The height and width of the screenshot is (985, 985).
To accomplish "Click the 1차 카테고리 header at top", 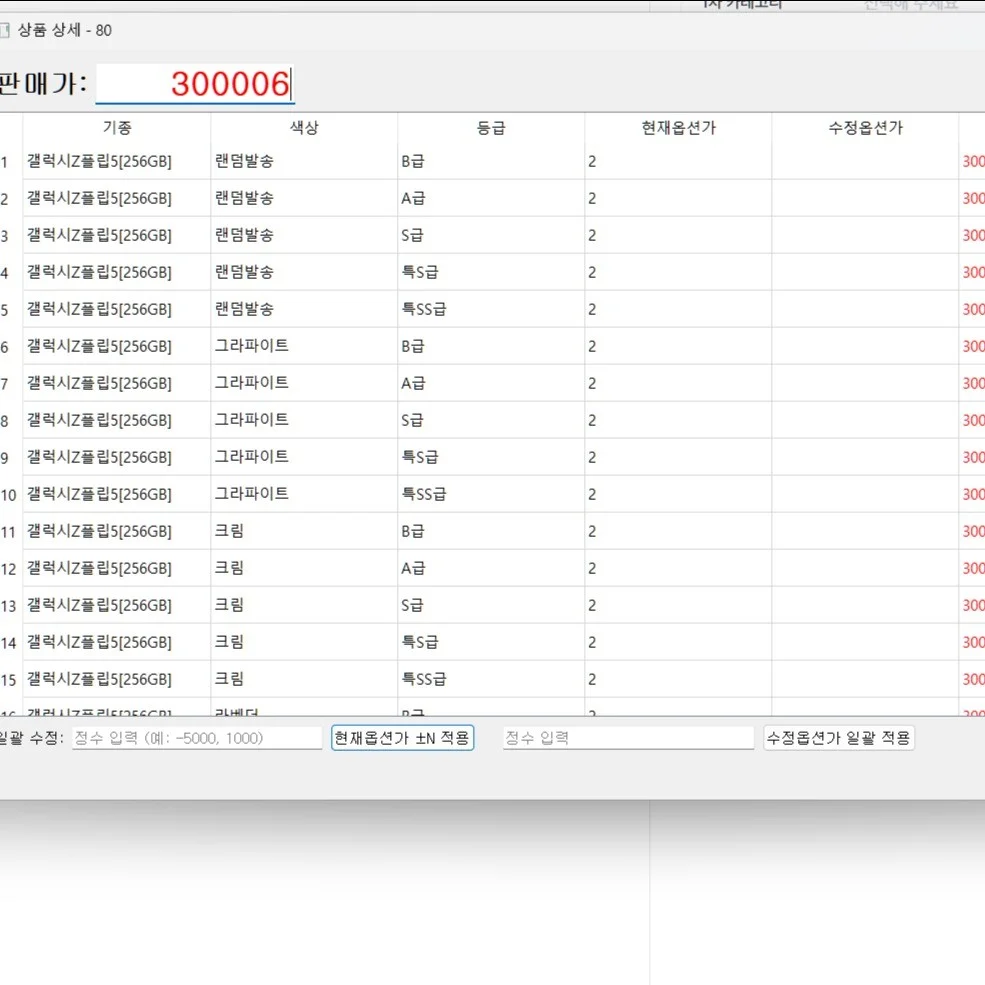I will 736,5.
